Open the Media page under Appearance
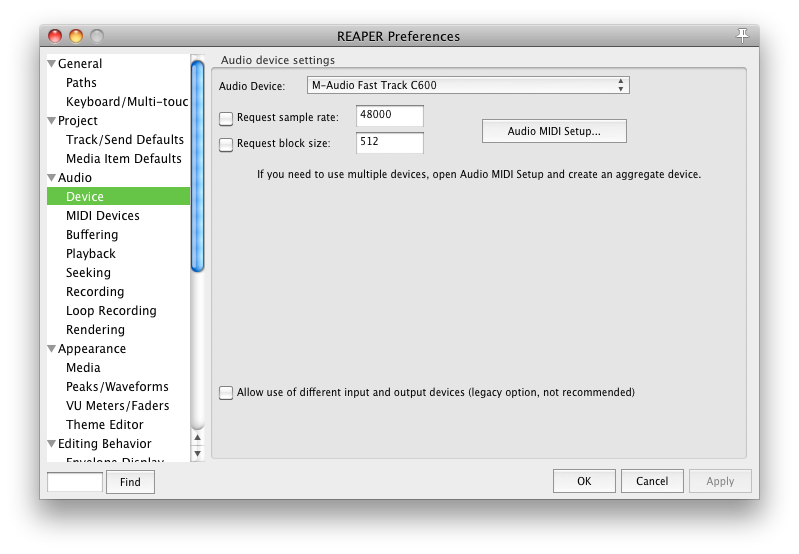799x554 pixels. point(83,367)
